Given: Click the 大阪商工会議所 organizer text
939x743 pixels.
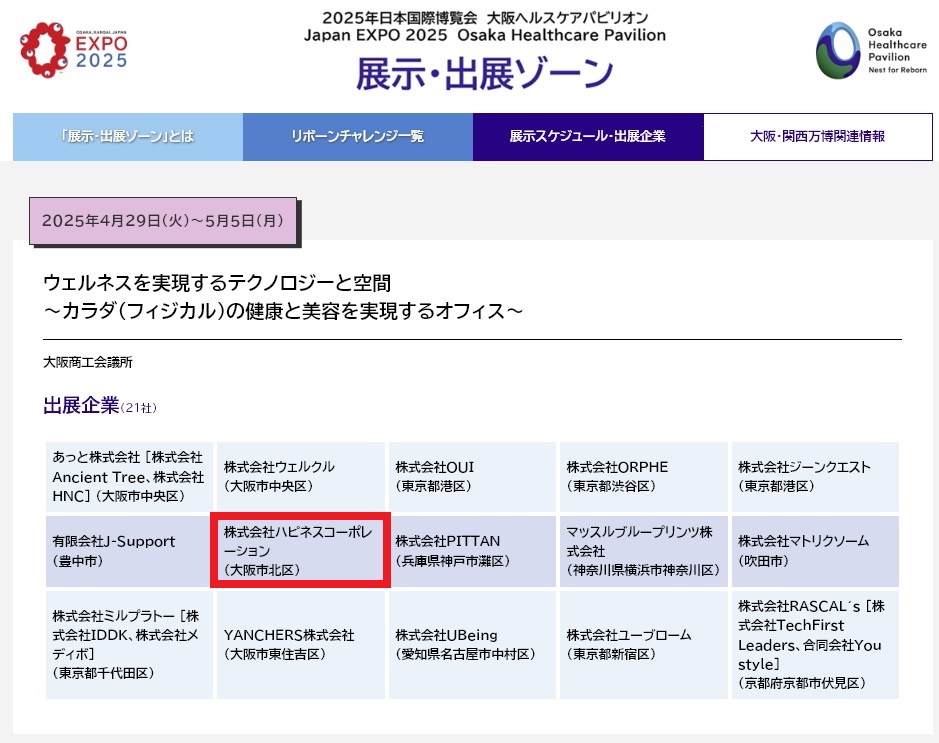Looking at the screenshot, I should tap(88, 362).
